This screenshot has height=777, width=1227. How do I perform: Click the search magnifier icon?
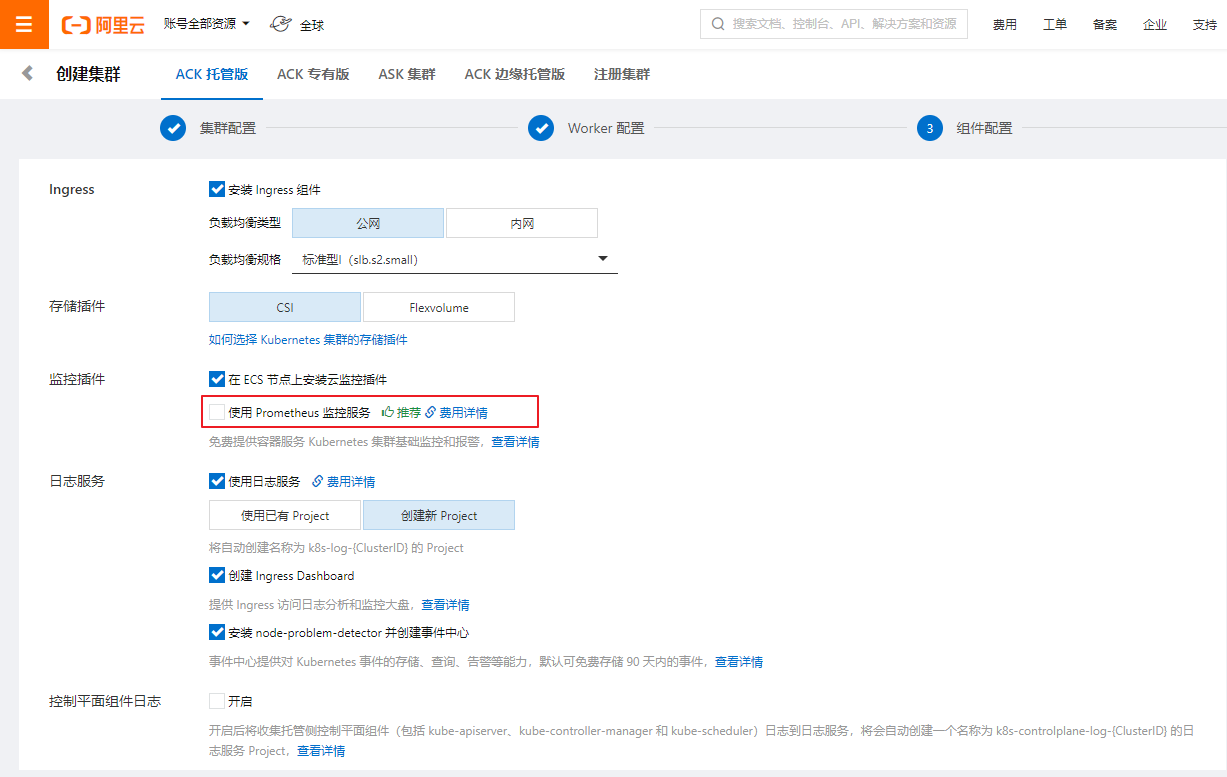718,24
